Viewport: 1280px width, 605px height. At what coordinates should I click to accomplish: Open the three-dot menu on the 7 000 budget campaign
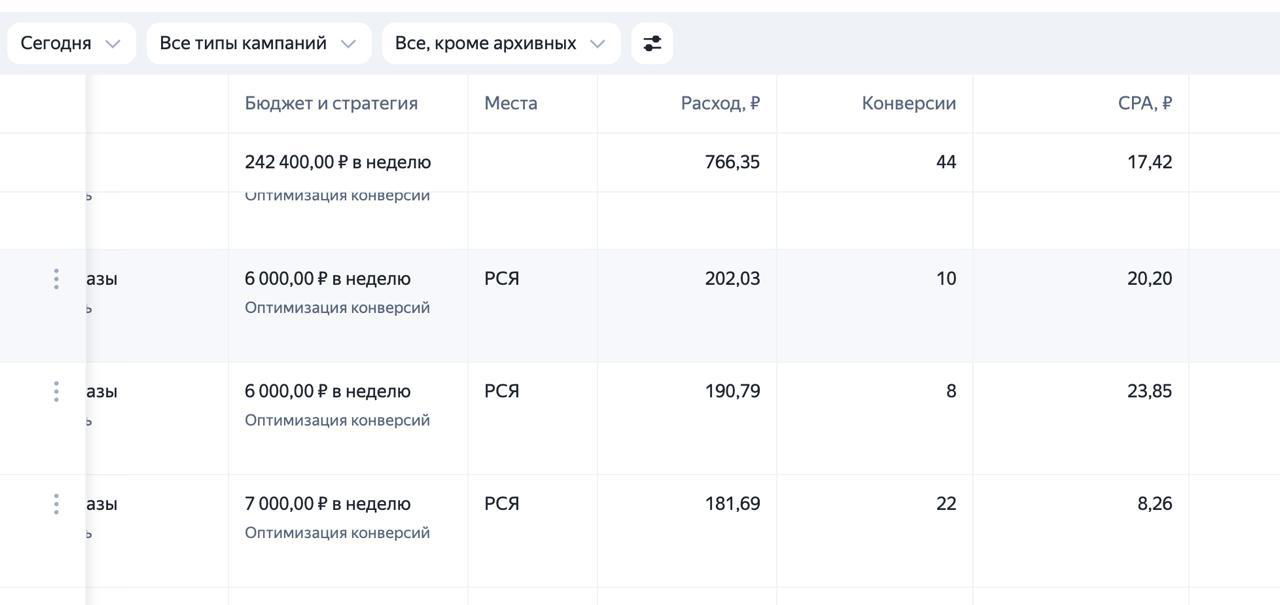click(56, 503)
